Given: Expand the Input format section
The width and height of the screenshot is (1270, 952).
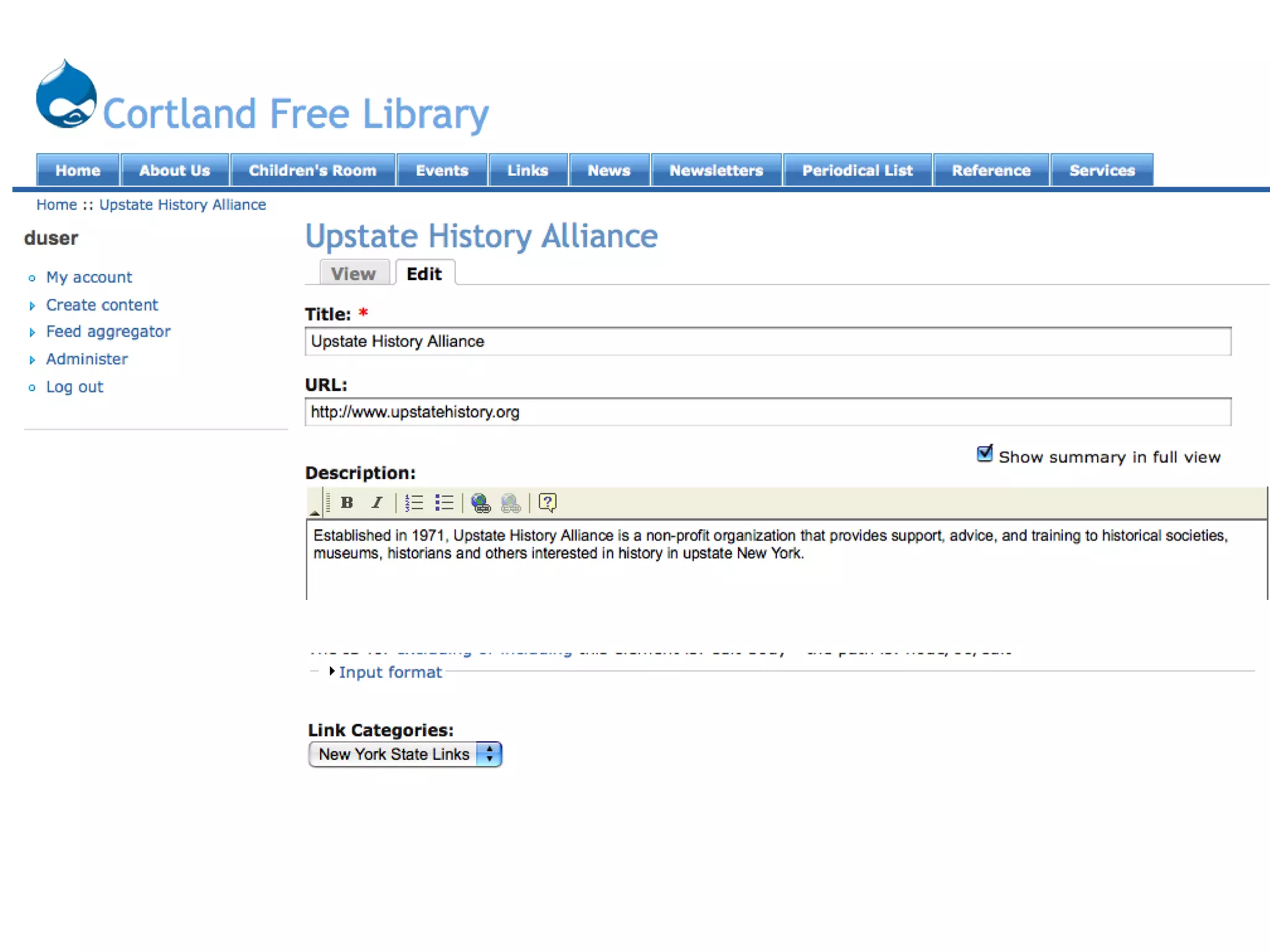Looking at the screenshot, I should 390,672.
